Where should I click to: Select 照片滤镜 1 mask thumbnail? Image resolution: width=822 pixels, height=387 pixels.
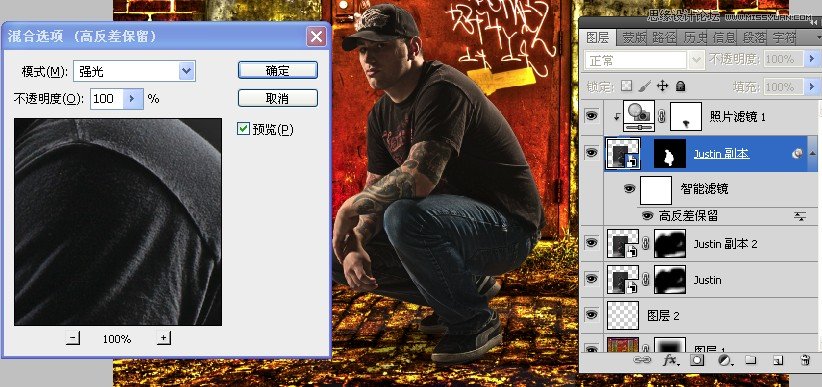tap(686, 116)
